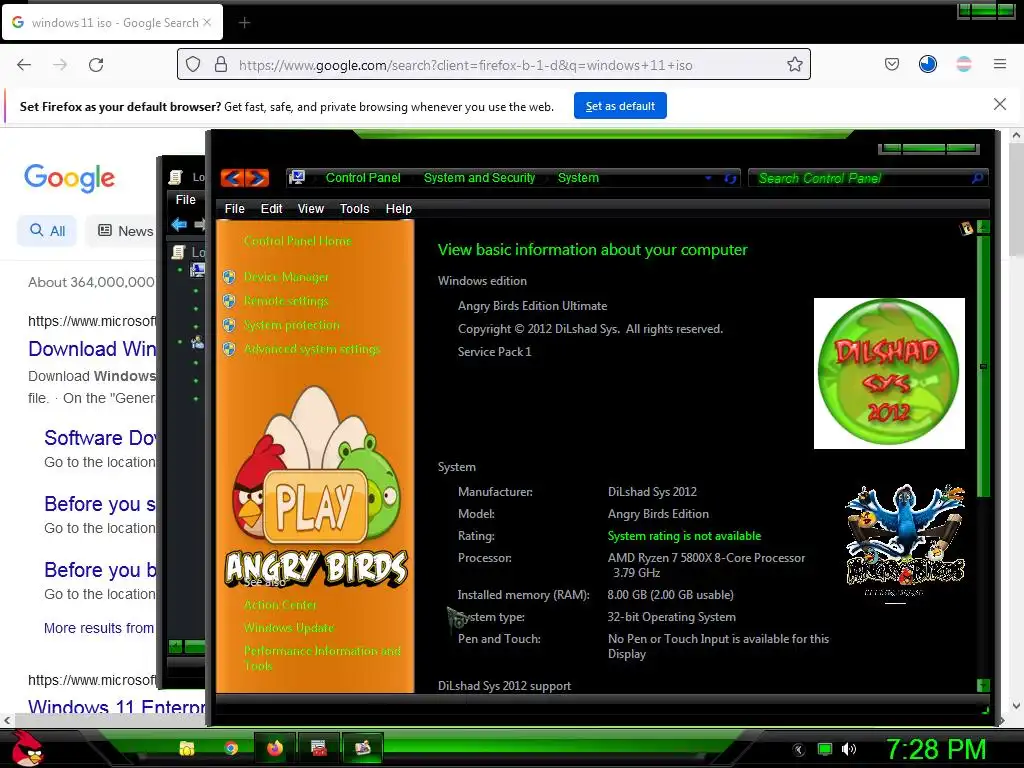Image resolution: width=1024 pixels, height=768 pixels.
Task: Select computer icon in background window tree
Action: point(197,269)
